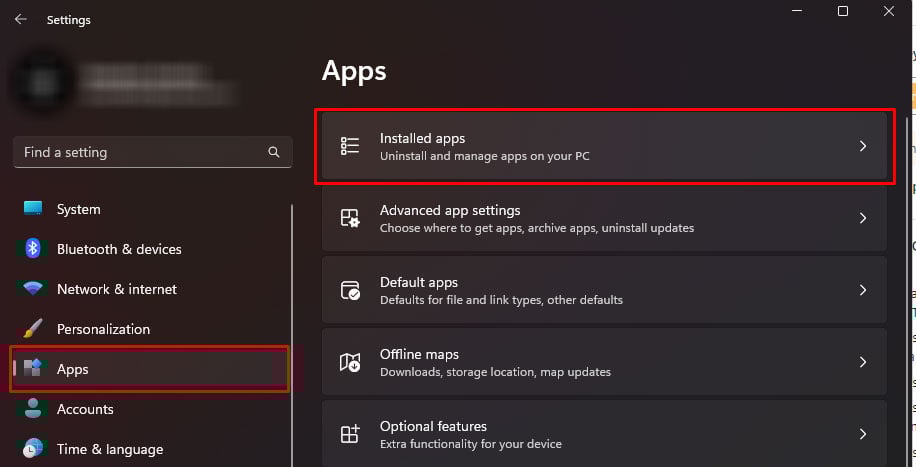Viewport: 916px width, 467px height.
Task: Click the Network & internet Wi-Fi icon
Action: coord(33,289)
